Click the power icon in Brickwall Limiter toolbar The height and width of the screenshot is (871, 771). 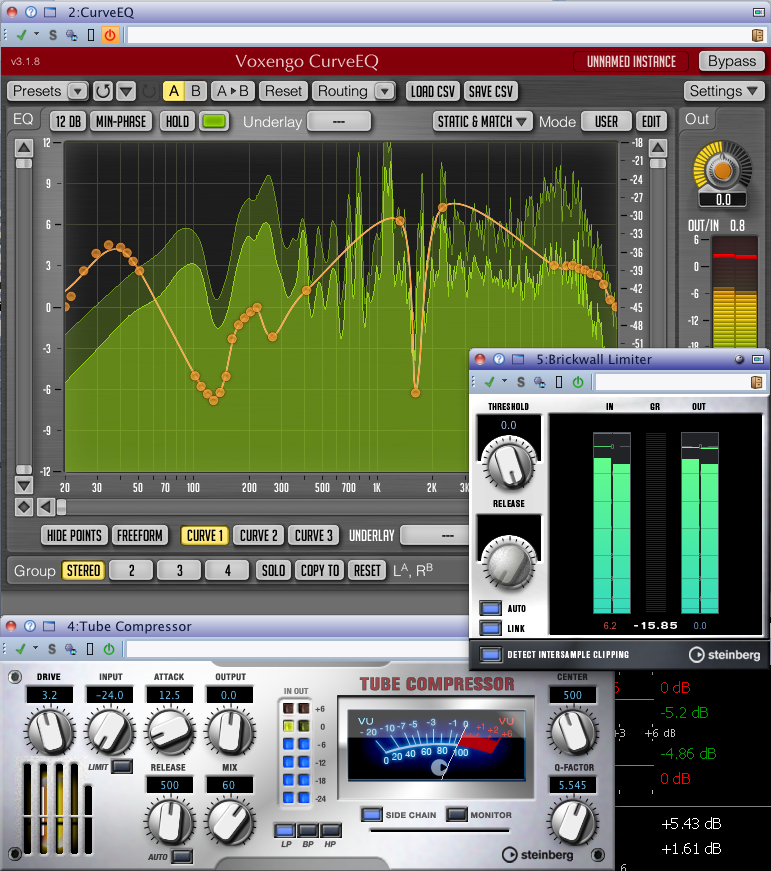tap(578, 382)
